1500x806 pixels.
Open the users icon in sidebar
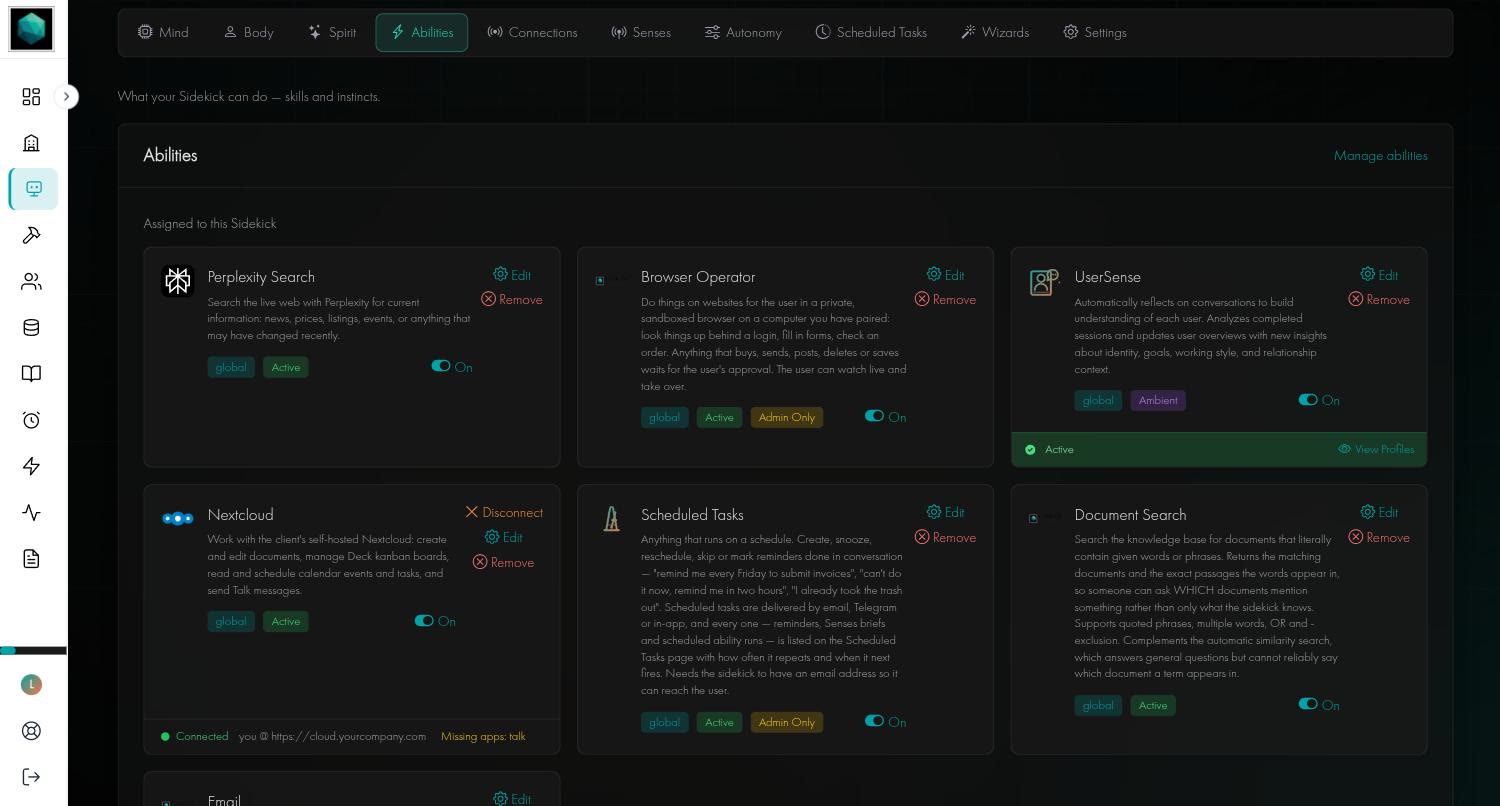click(31, 282)
